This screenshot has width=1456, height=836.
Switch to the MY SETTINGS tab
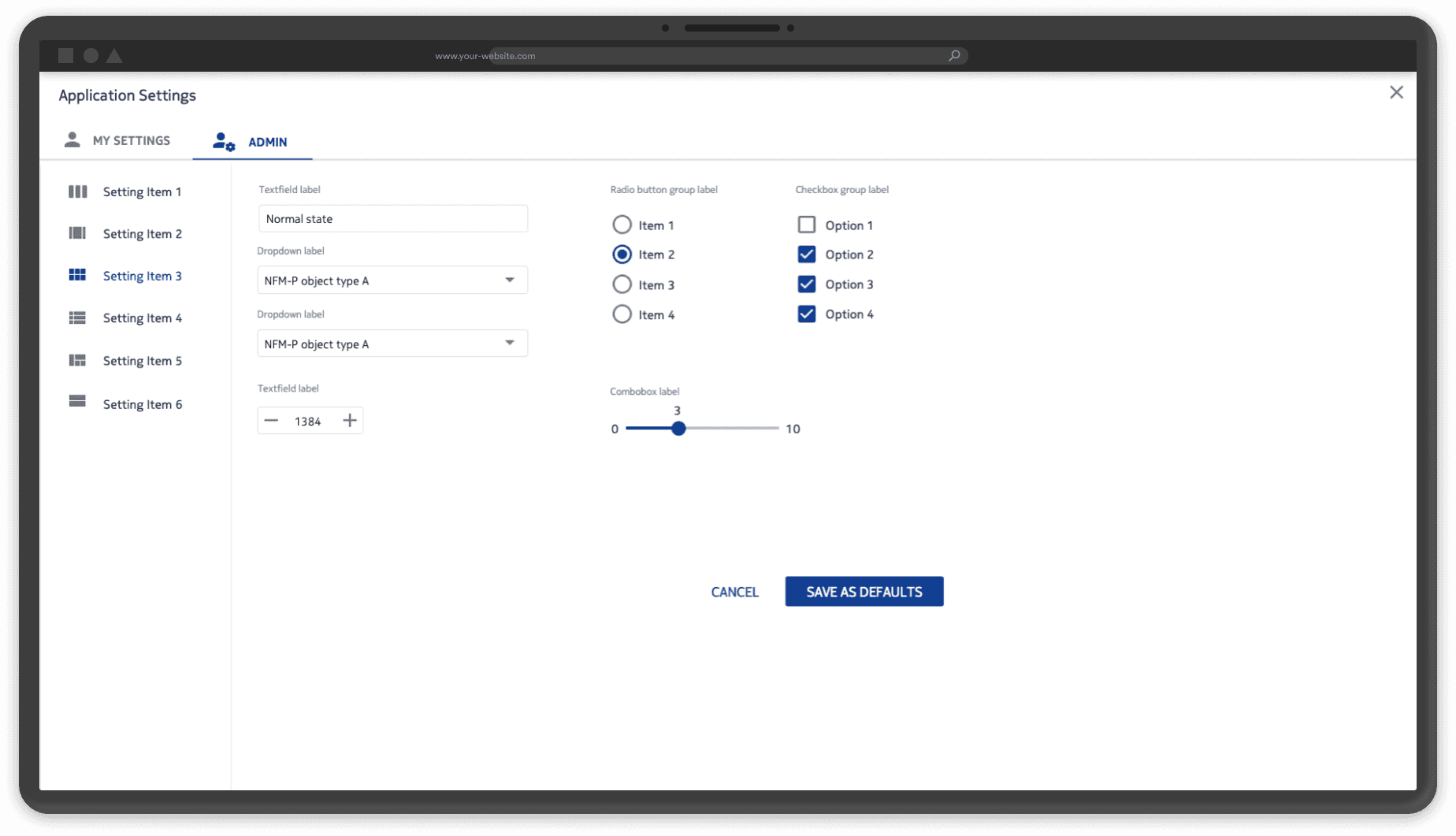pos(131,140)
